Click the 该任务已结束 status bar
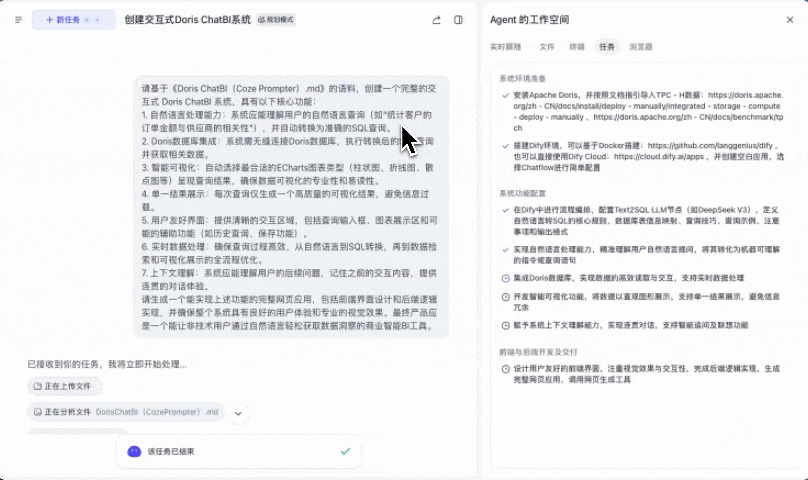 [x=239, y=452]
